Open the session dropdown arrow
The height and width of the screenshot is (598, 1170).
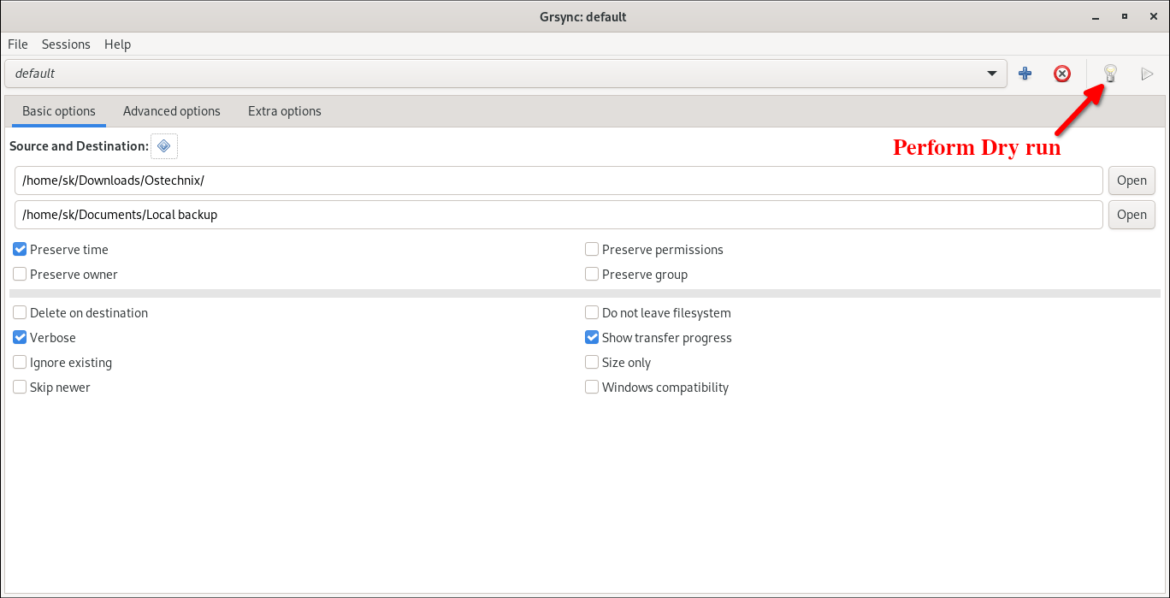click(991, 73)
